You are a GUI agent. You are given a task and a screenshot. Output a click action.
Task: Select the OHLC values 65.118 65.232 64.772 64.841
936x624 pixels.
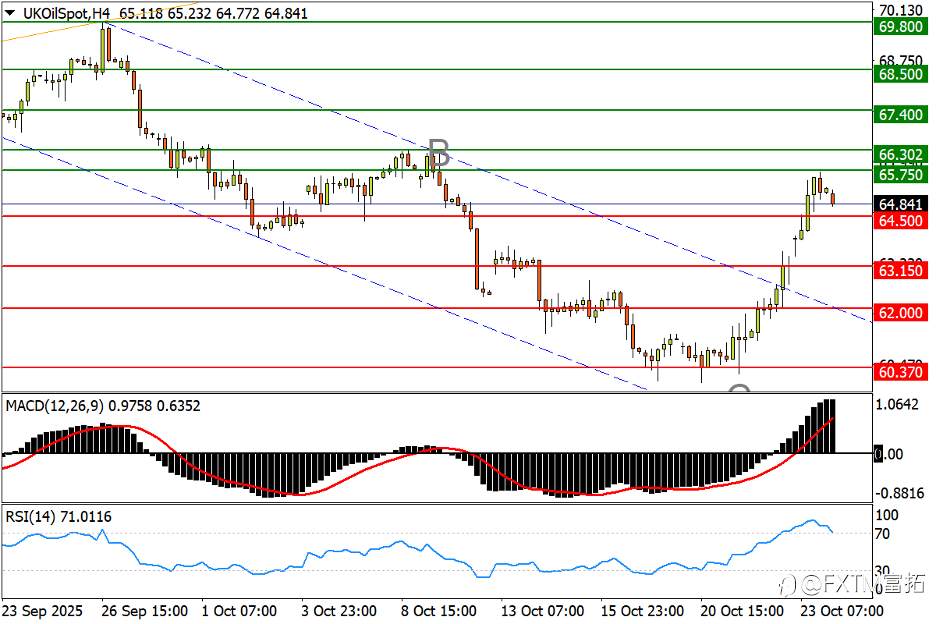[x=214, y=13]
